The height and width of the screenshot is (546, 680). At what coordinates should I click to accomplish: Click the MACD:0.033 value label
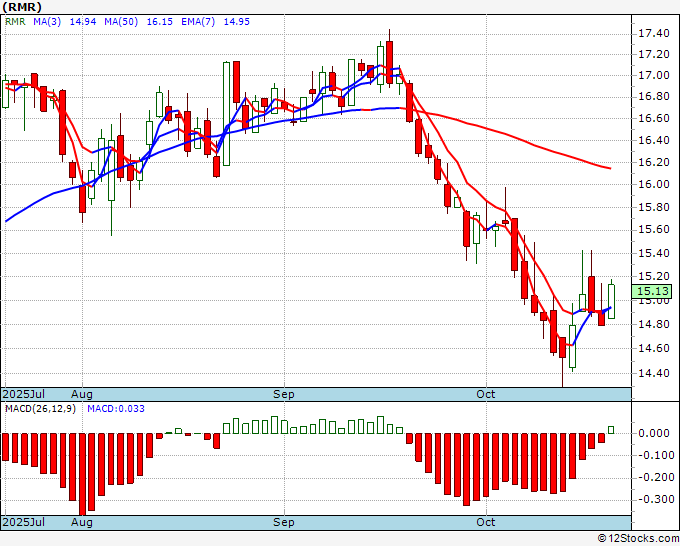pos(116,409)
